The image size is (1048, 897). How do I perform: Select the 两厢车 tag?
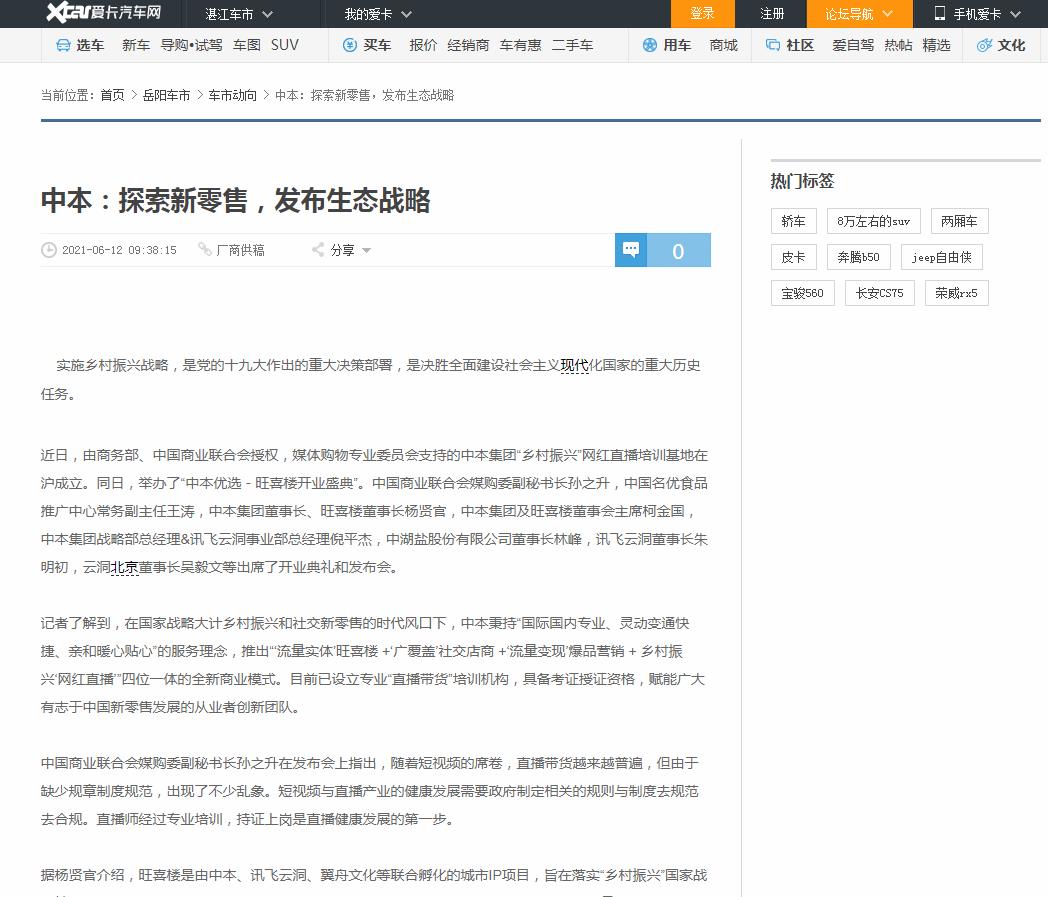pyautogui.click(x=959, y=221)
